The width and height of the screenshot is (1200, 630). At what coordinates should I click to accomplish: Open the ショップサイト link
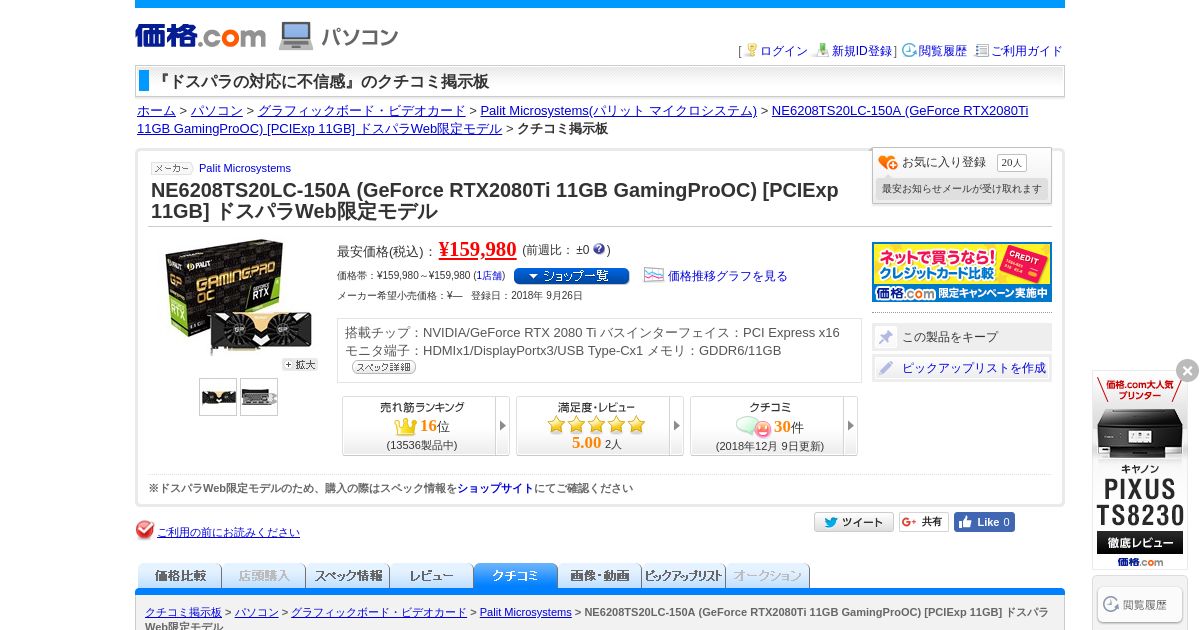click(495, 489)
